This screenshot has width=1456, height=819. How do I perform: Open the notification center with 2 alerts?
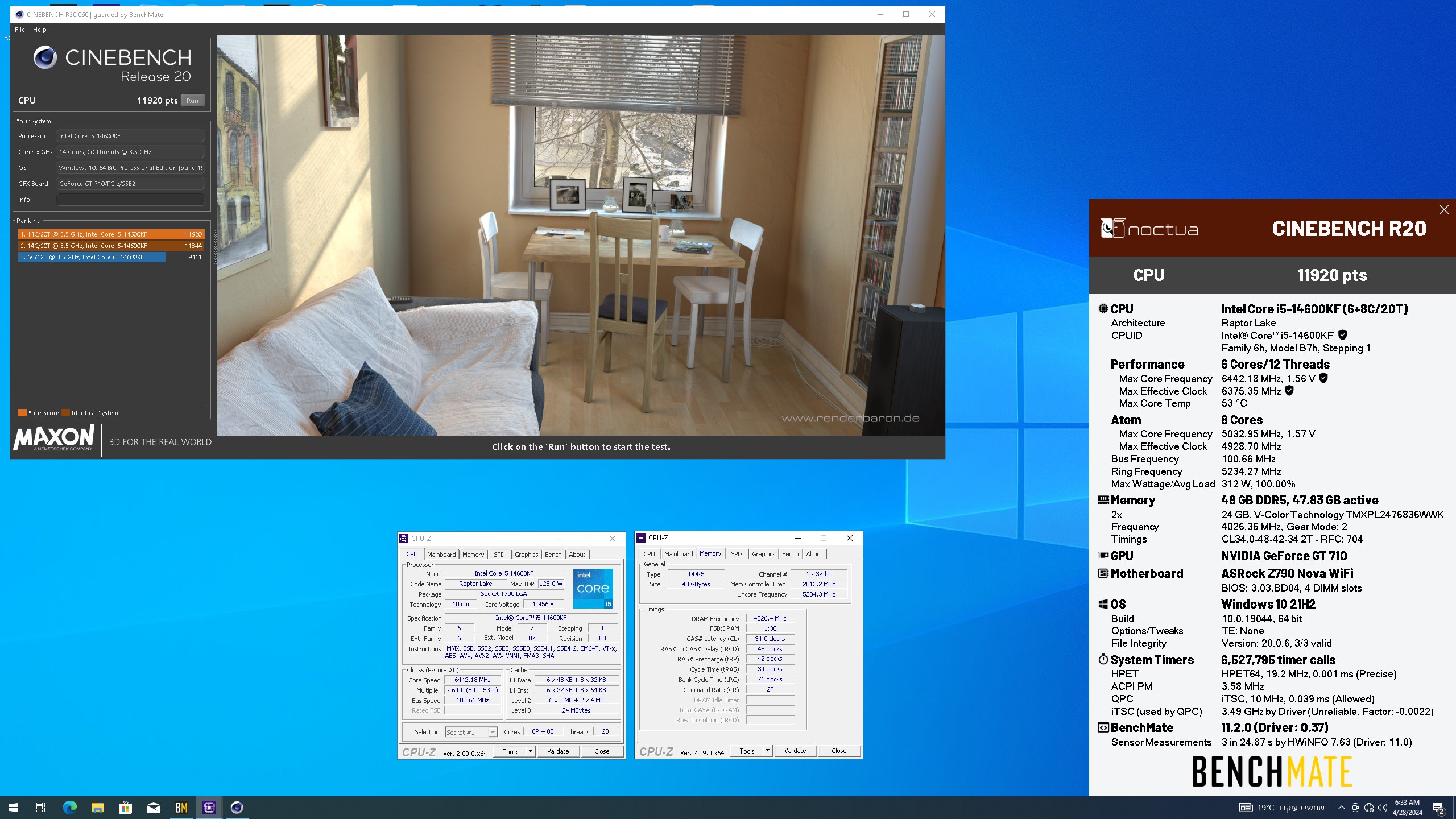tap(1438, 808)
